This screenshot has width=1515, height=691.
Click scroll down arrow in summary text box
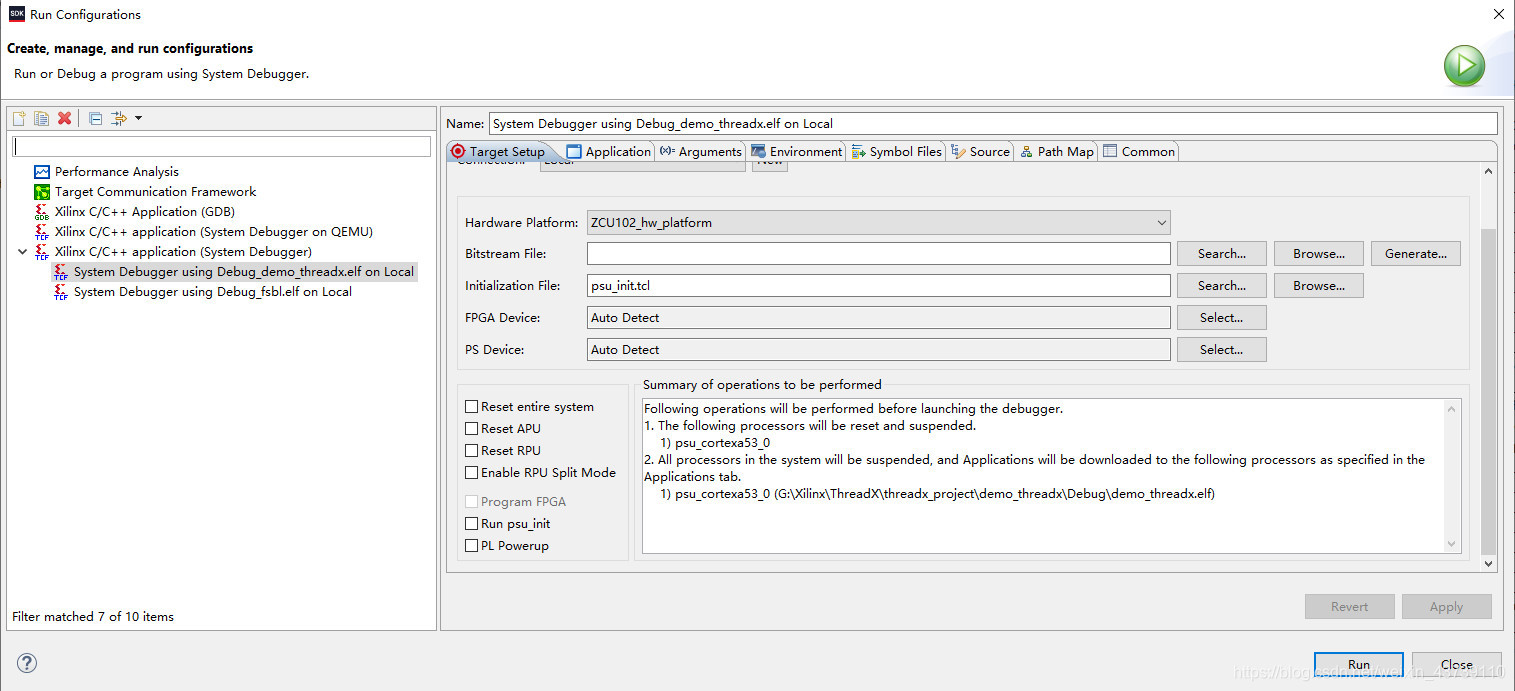coord(1453,544)
